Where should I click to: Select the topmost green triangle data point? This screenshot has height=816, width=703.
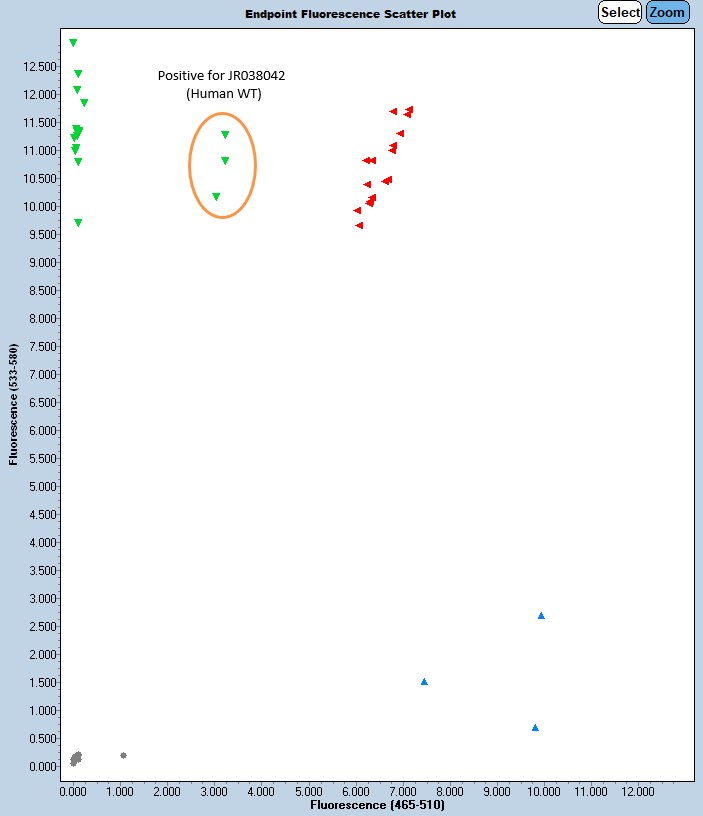pos(73,43)
